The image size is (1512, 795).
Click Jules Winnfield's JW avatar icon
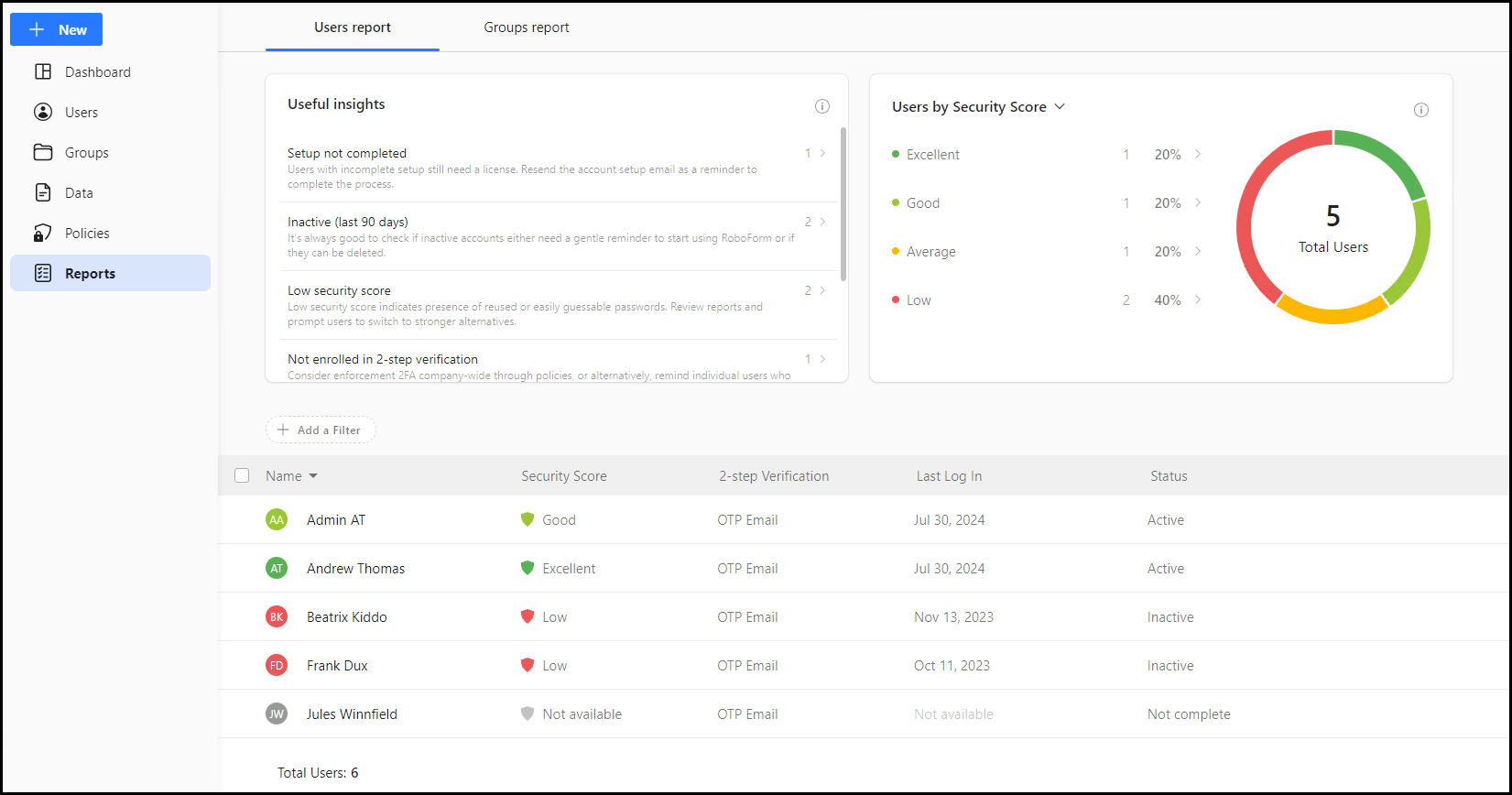[277, 714]
